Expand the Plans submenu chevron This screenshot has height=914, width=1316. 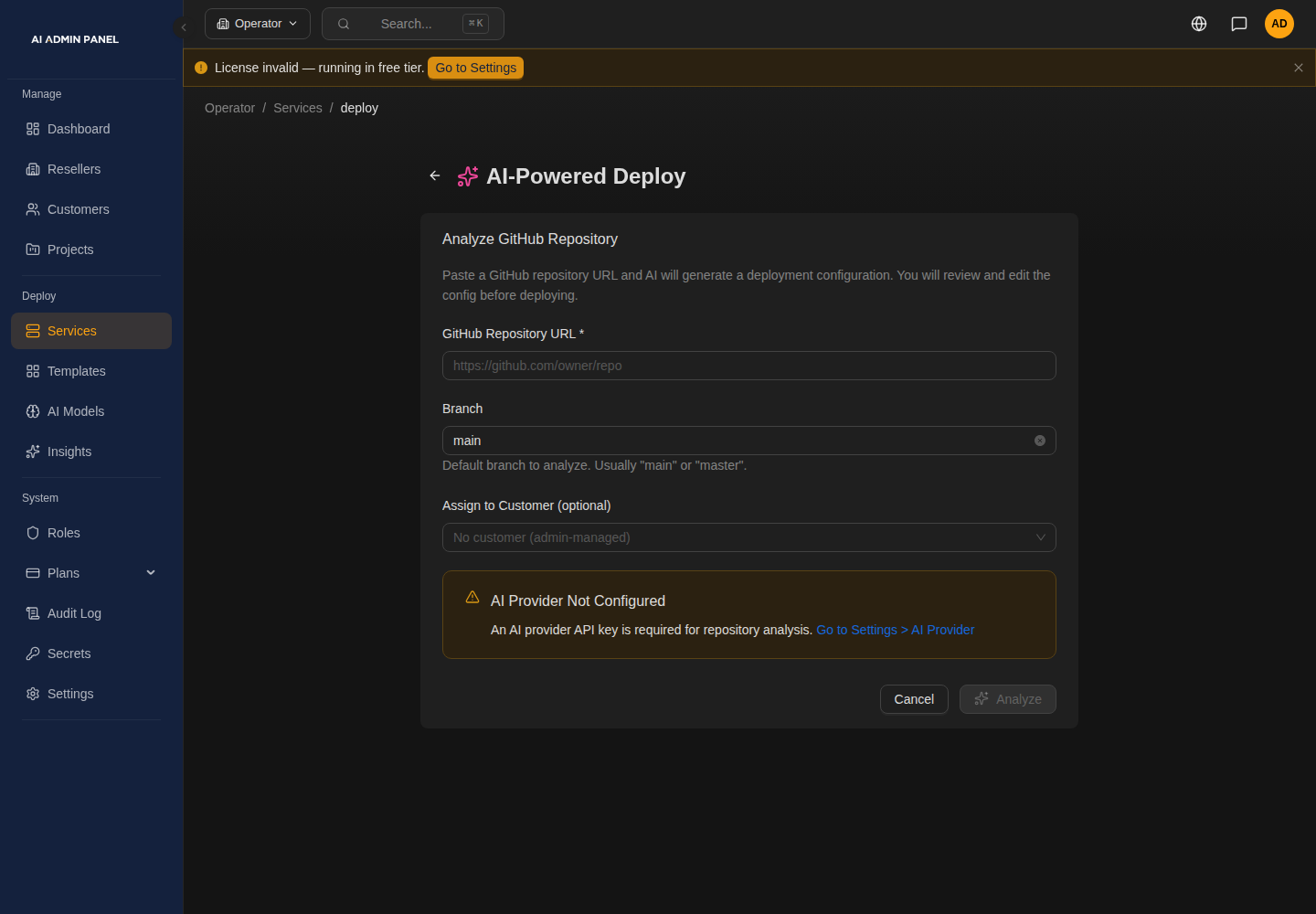click(151, 573)
